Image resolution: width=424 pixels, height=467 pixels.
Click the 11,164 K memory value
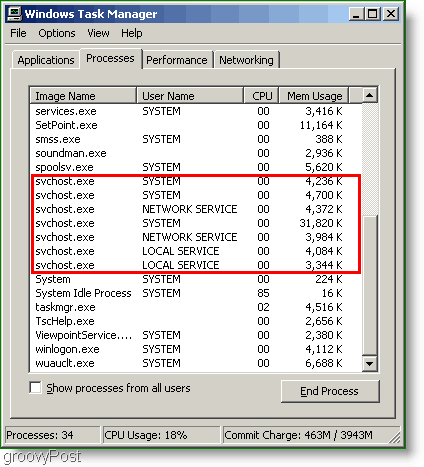tap(321, 125)
